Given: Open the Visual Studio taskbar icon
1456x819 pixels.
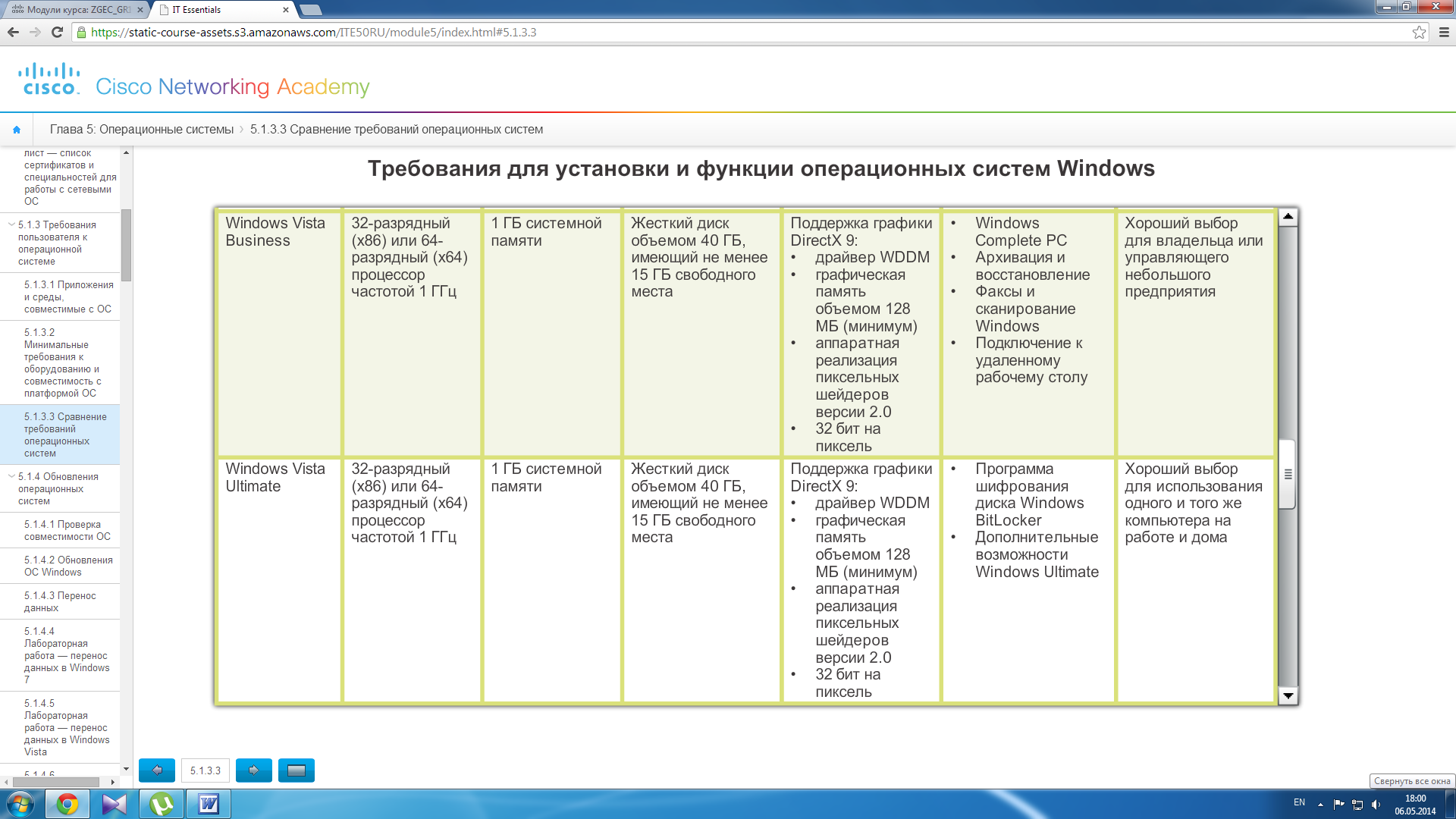Looking at the screenshot, I should click(115, 804).
